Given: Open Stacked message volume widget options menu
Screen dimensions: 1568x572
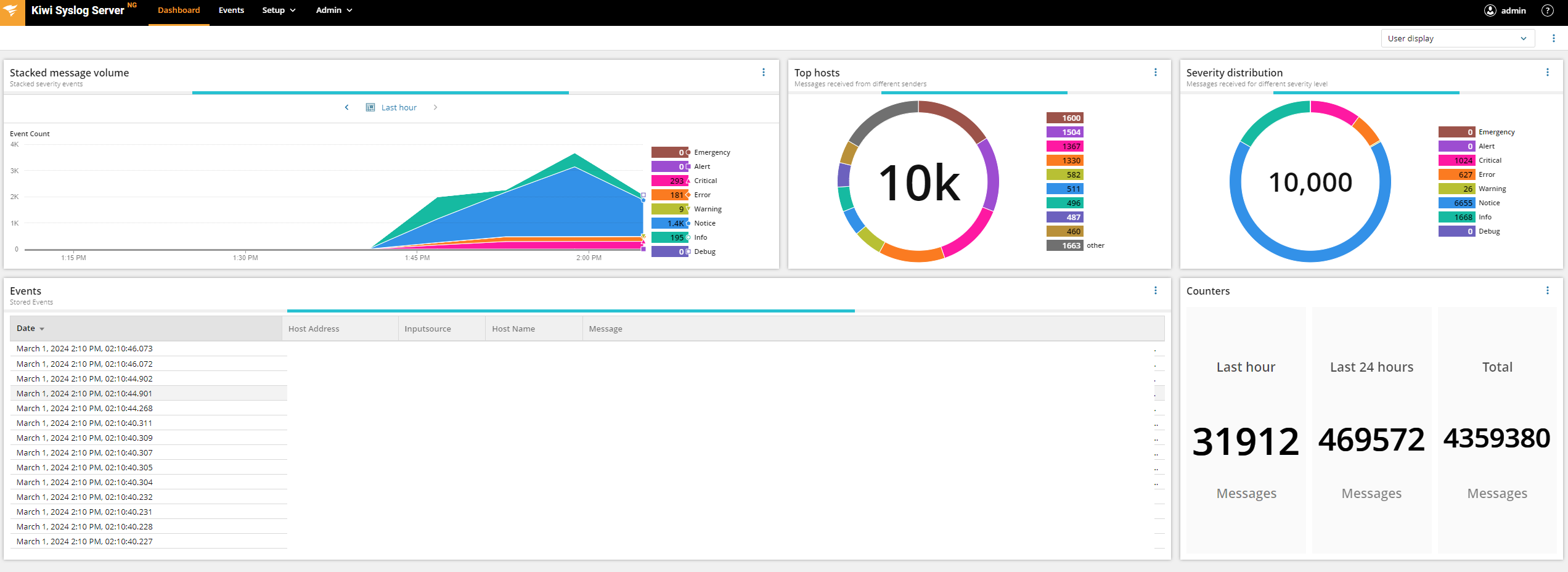Looking at the screenshot, I should click(764, 72).
